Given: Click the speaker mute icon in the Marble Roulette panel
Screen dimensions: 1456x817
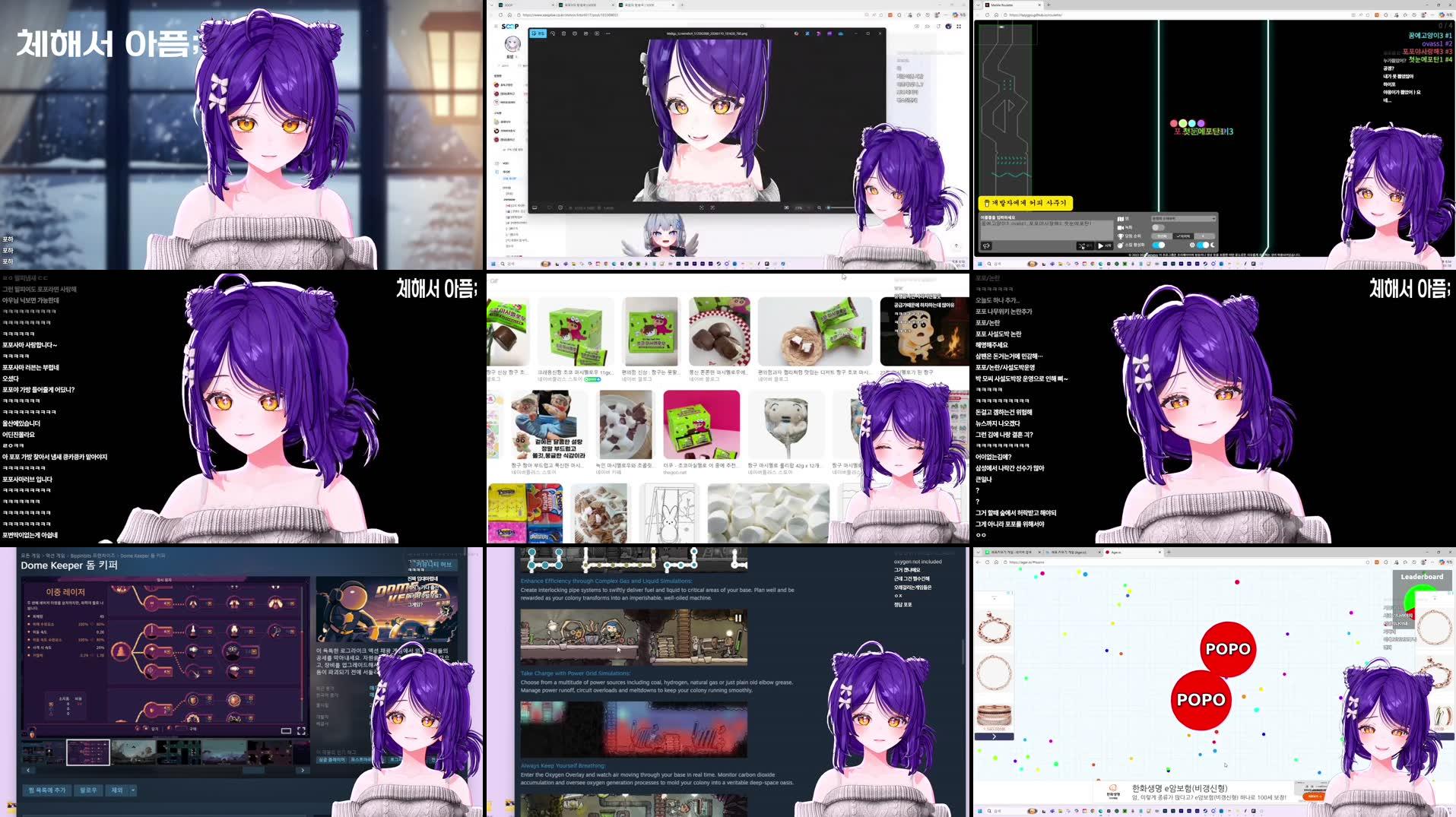Looking at the screenshot, I should (x=987, y=246).
